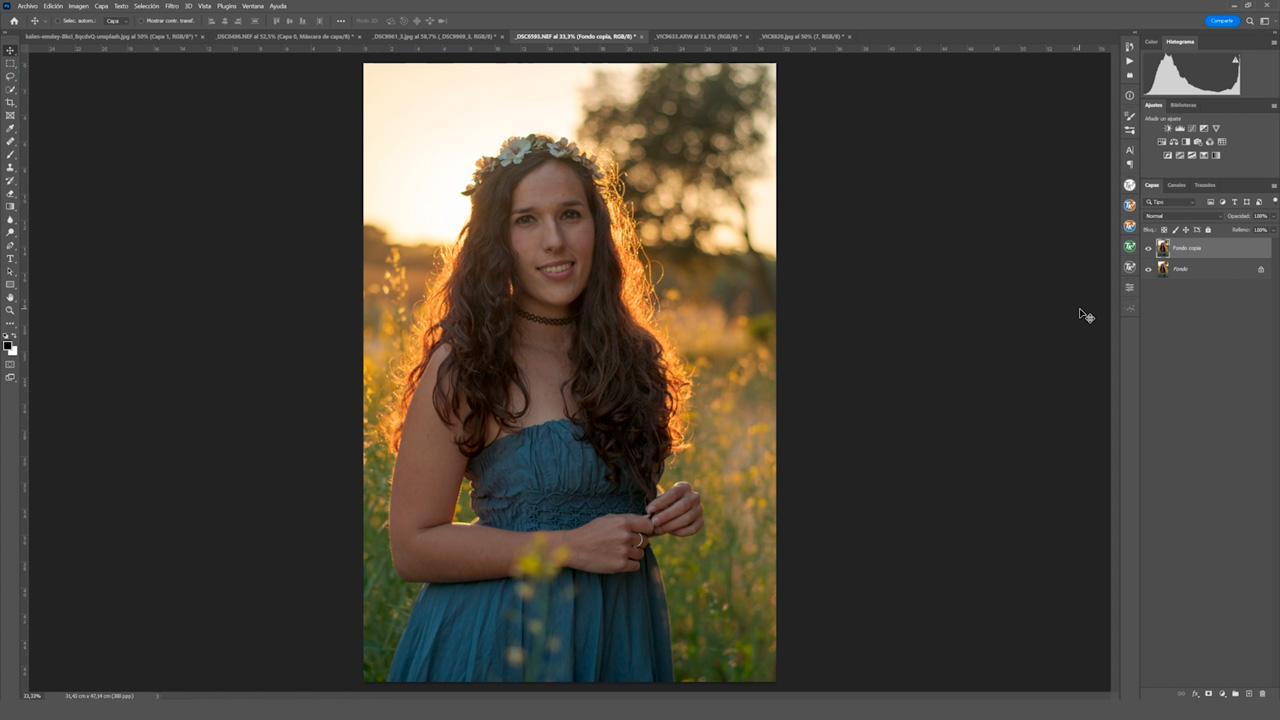Select the Lasso tool
1280x720 pixels.
[10, 75]
